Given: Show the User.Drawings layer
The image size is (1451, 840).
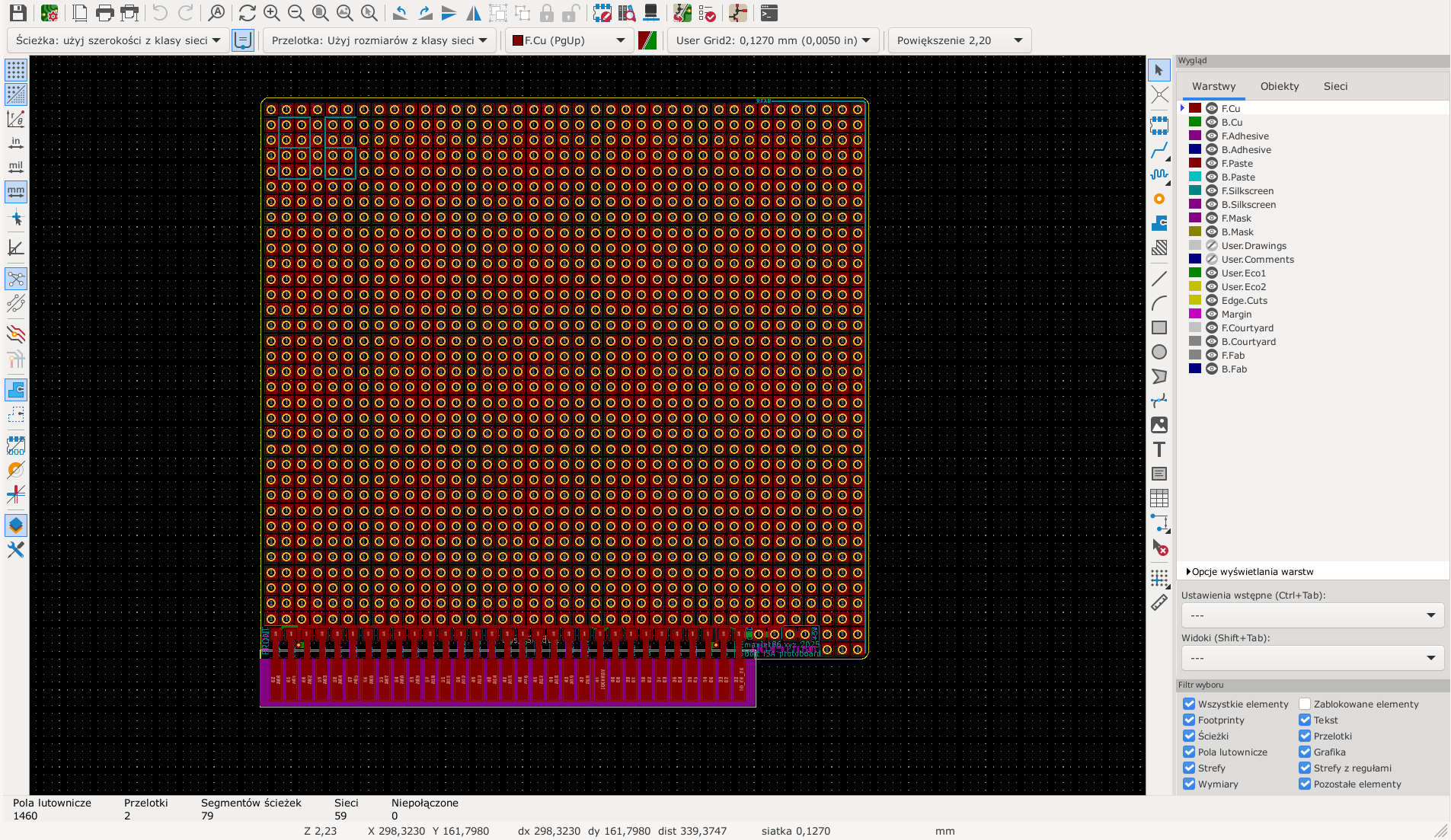Looking at the screenshot, I should point(1211,245).
